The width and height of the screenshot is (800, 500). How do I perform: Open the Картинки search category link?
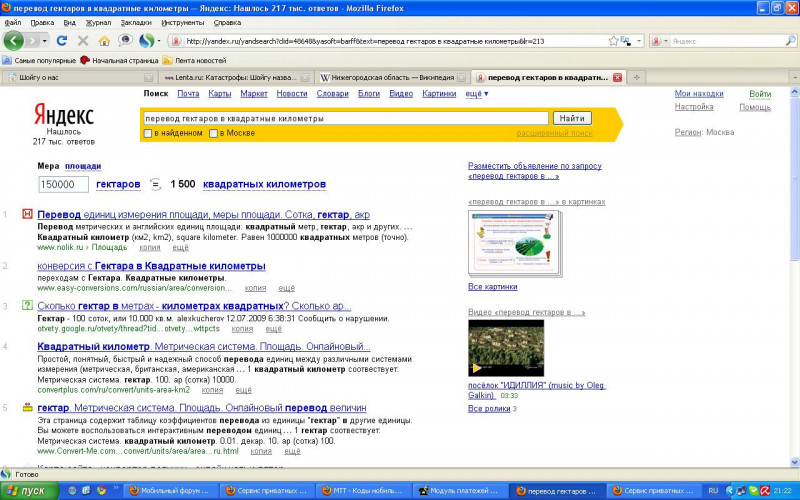point(439,94)
